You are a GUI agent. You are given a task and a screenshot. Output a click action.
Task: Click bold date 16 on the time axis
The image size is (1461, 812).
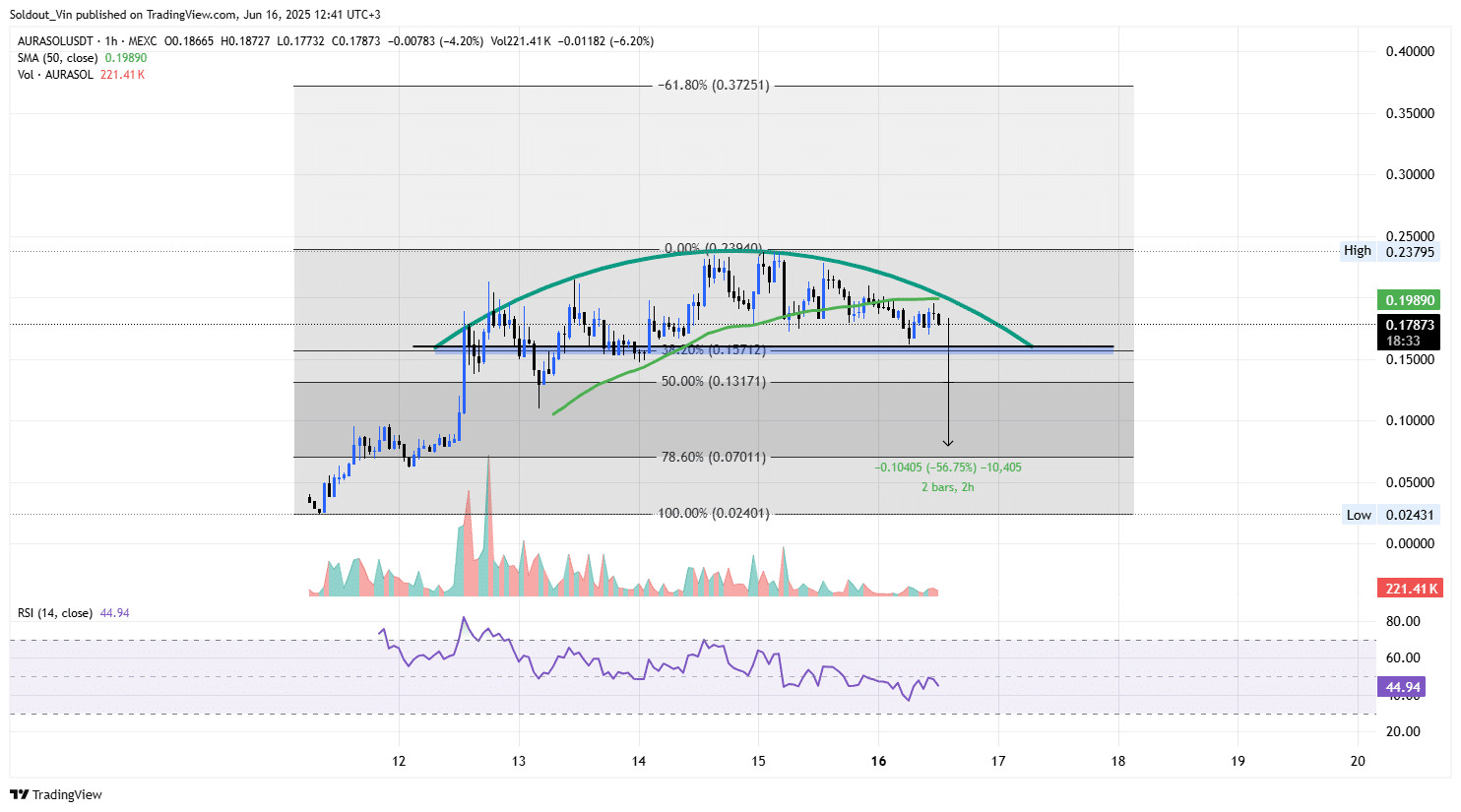[x=879, y=761]
